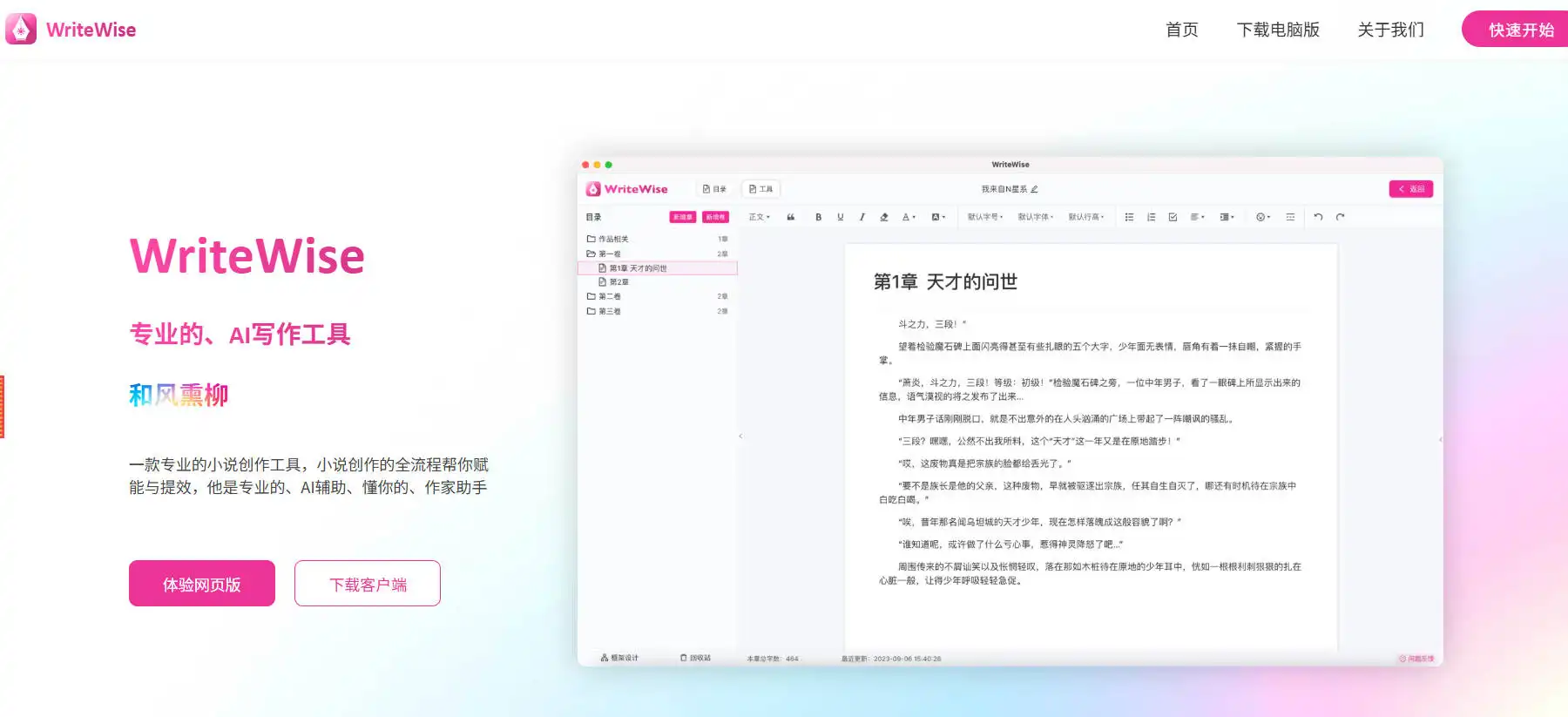This screenshot has width=1568, height=717.
Task: Open the 默认行高 line height dropdown
Action: (x=1086, y=217)
